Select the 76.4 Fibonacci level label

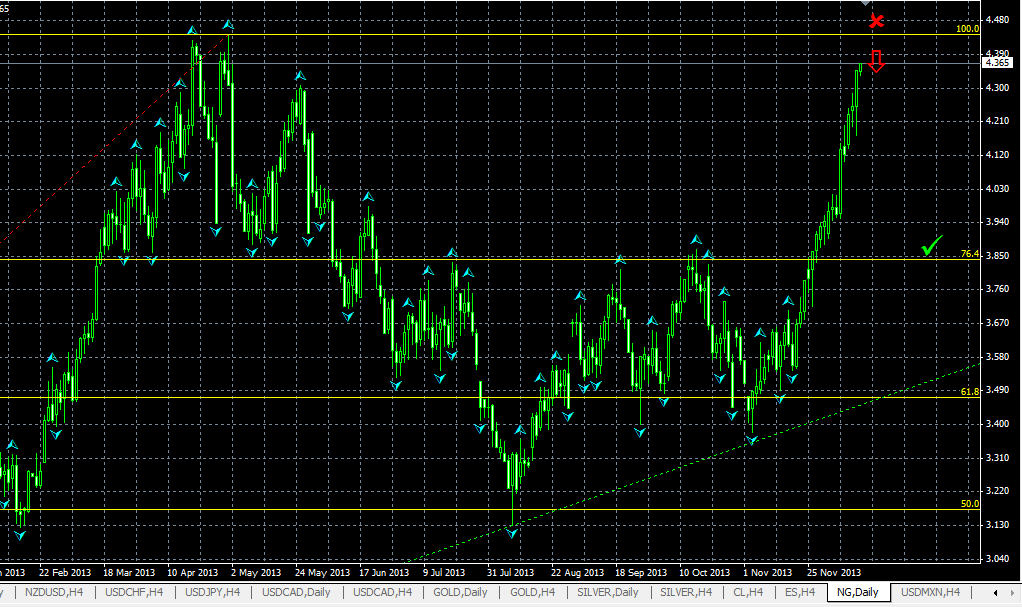pos(967,254)
